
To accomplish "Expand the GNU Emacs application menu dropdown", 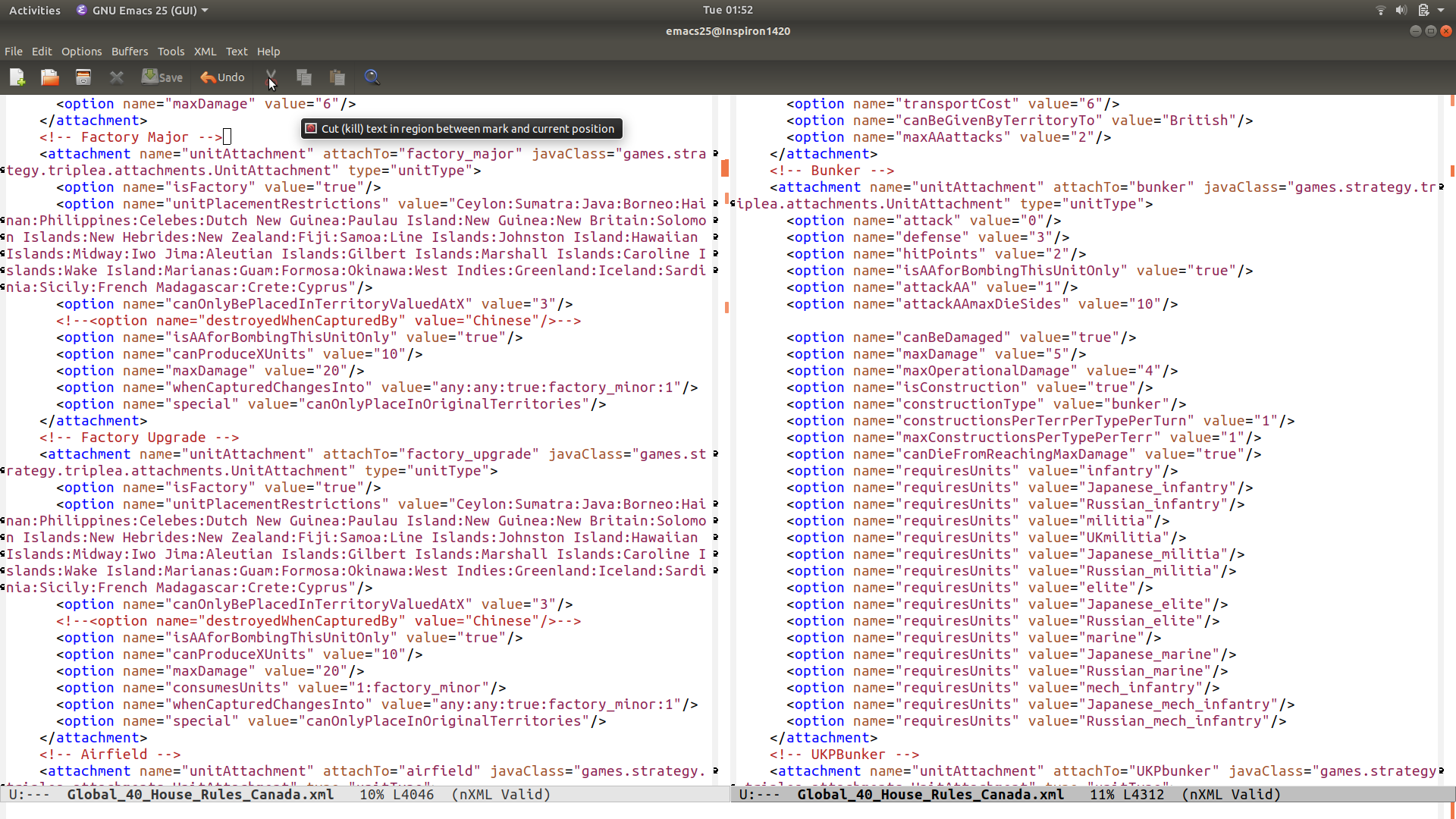I will pos(143,11).
